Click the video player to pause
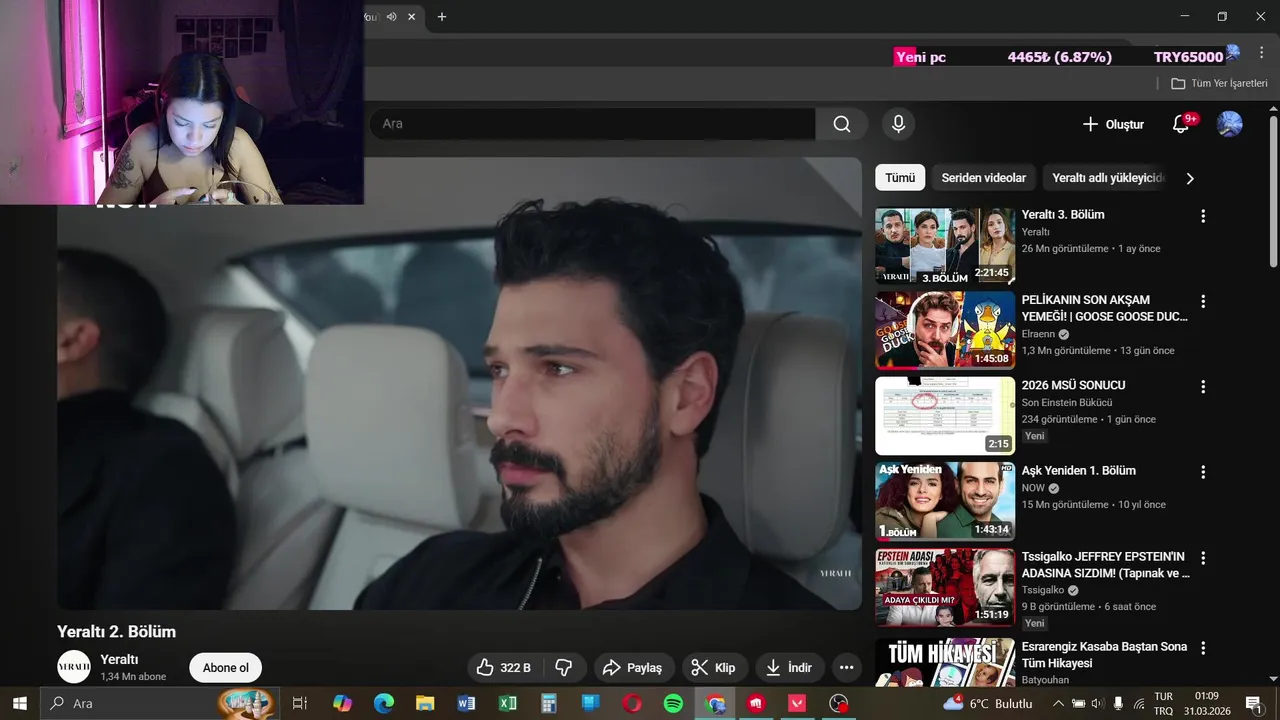This screenshot has width=1280, height=720. [x=459, y=384]
